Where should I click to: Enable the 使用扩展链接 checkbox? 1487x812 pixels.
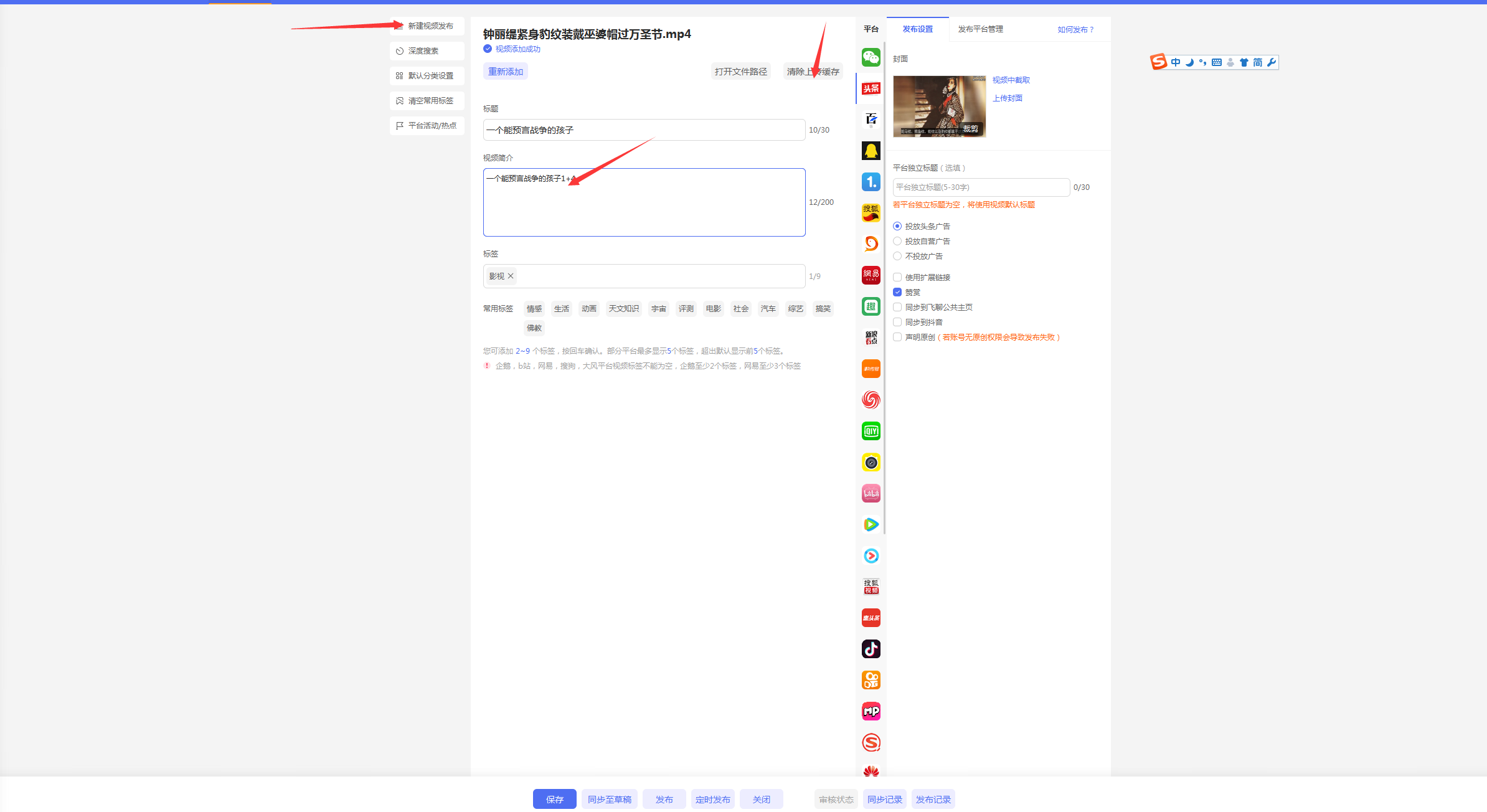[x=897, y=277]
